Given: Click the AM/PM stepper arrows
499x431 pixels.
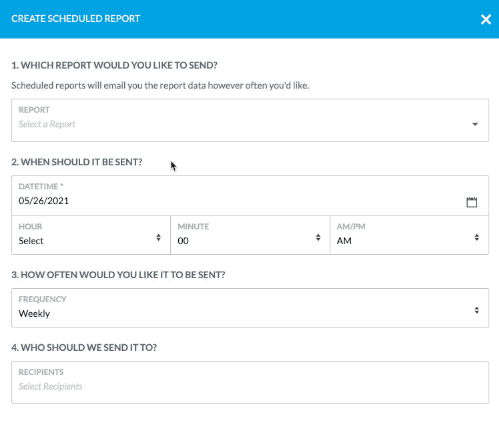Looking at the screenshot, I should click(x=477, y=237).
